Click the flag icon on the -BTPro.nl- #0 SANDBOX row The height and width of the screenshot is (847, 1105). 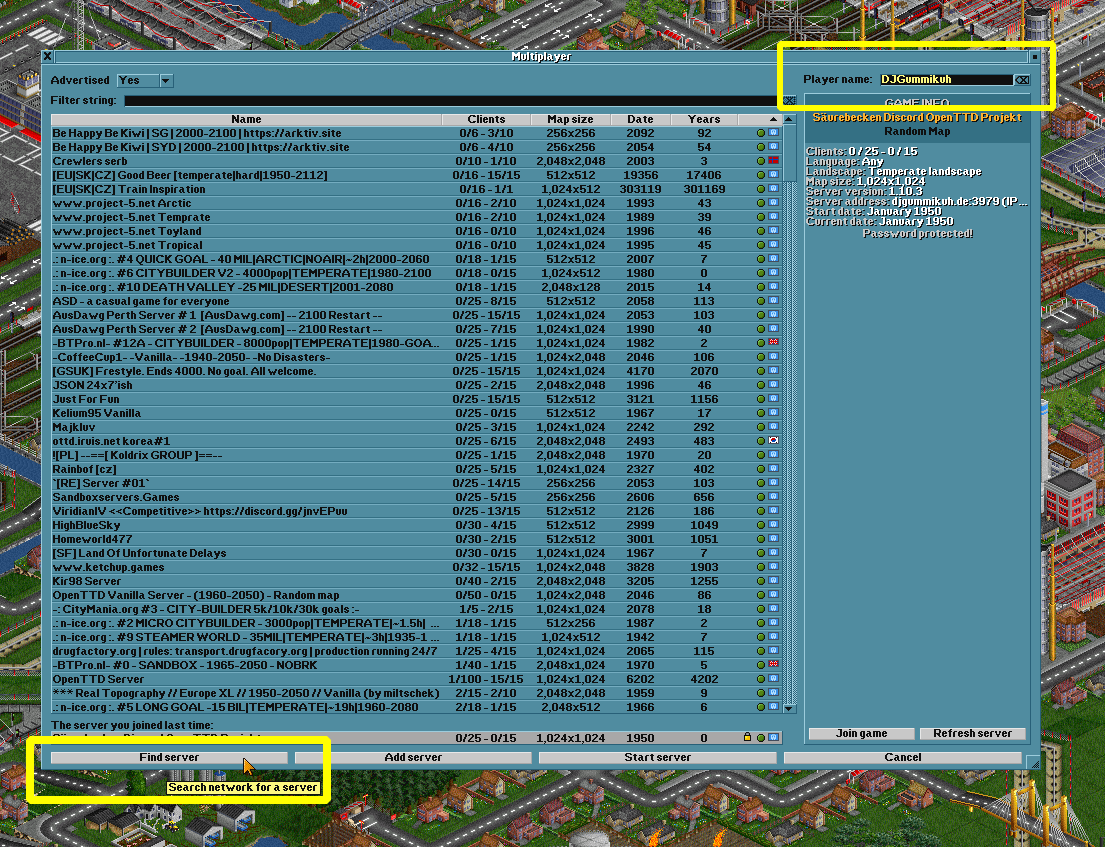(x=773, y=664)
